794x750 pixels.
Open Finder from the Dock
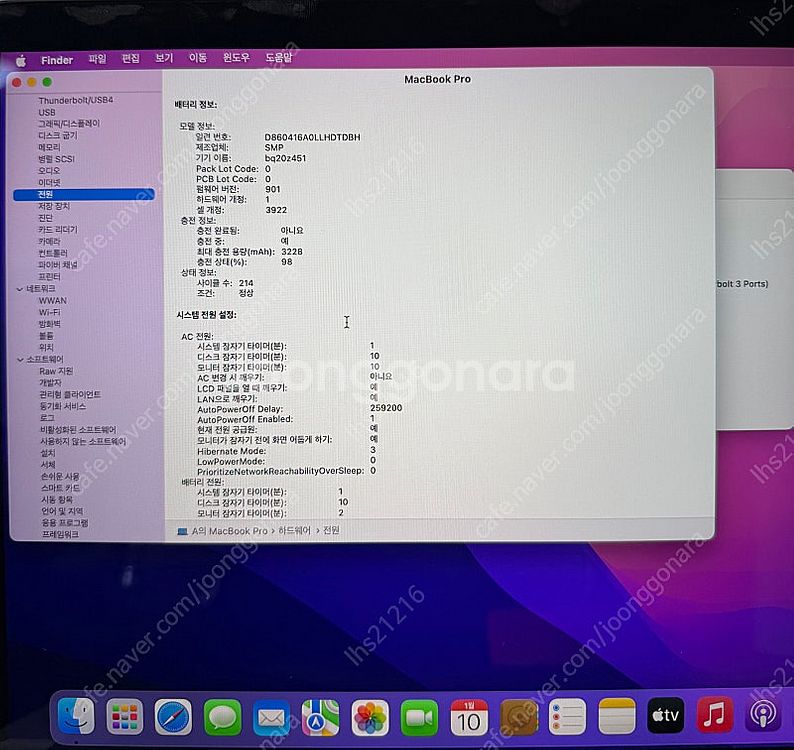(76, 717)
